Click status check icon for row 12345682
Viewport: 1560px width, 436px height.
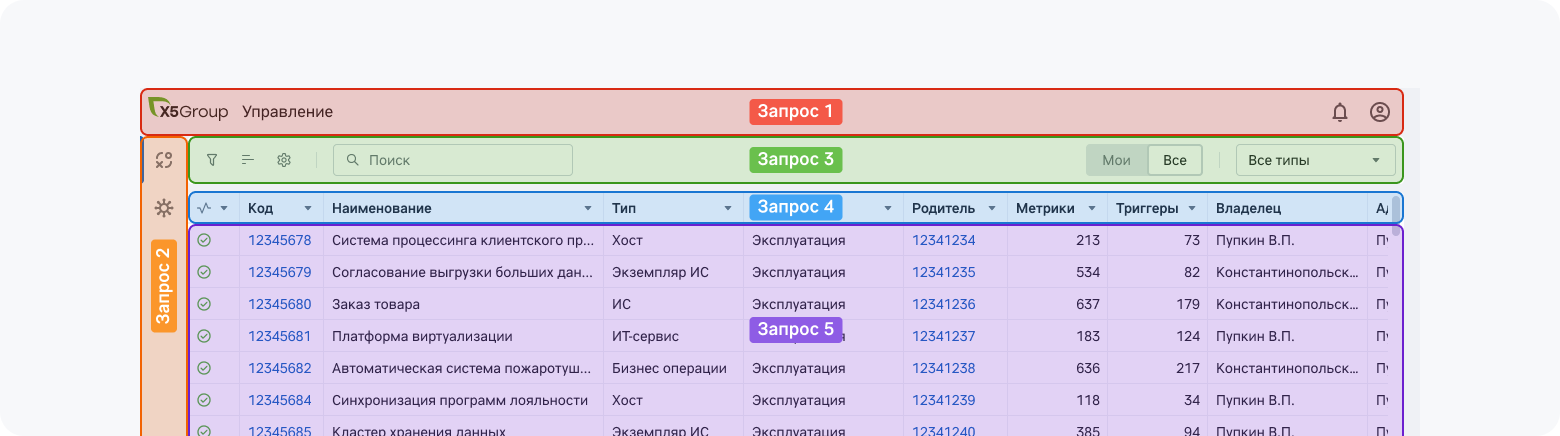point(204,368)
